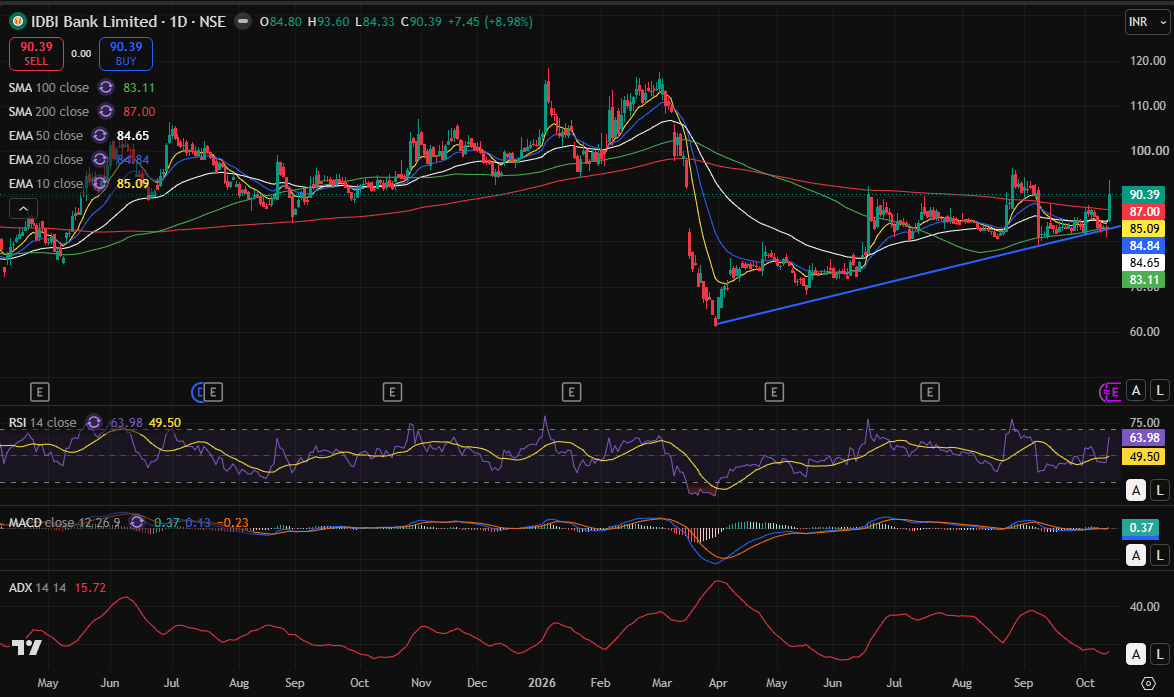Click the refresh icon beside EMA 20 close
Screen dimensions: 1174x697
pos(100,159)
